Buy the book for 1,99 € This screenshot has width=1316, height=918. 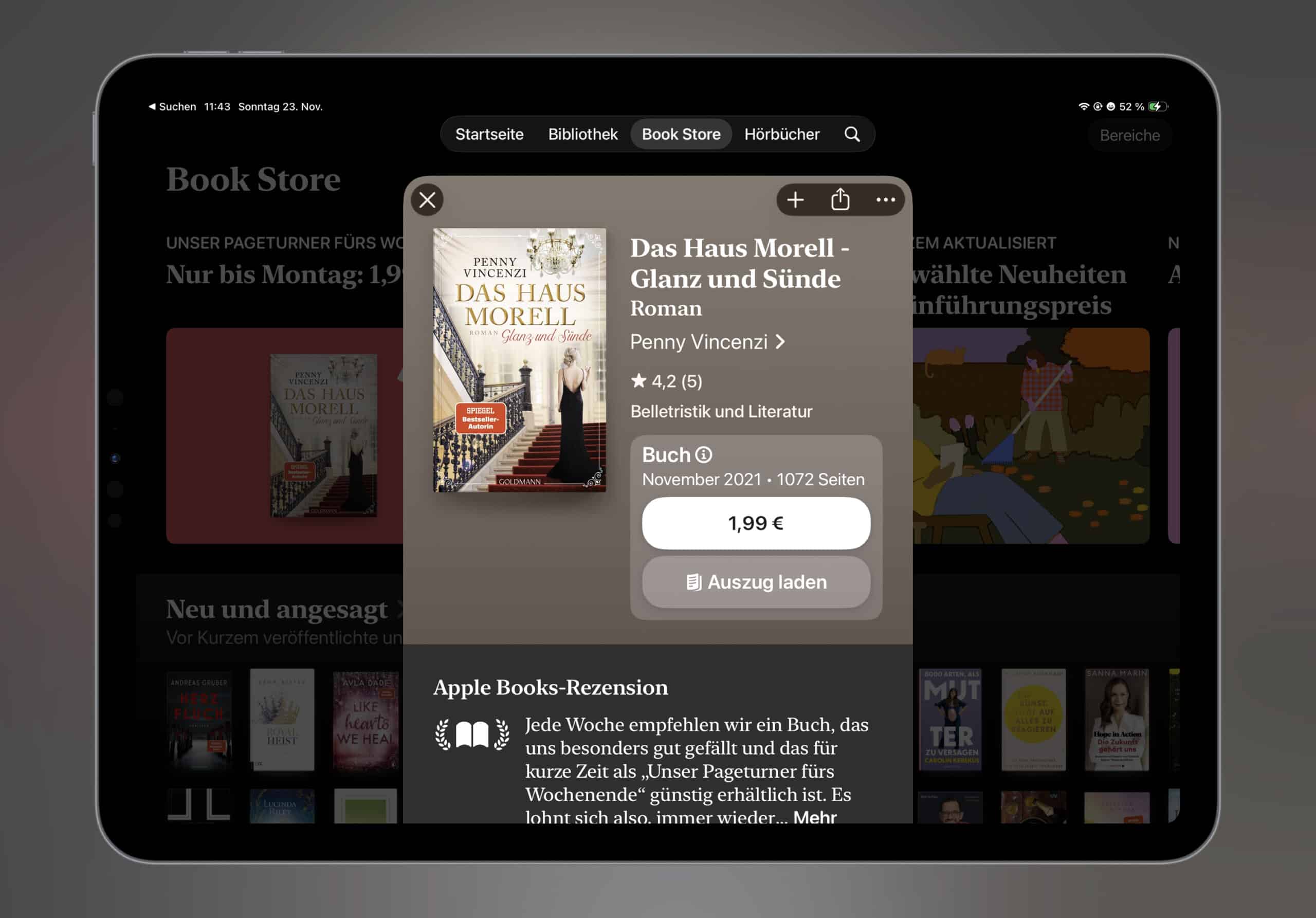[x=756, y=523]
